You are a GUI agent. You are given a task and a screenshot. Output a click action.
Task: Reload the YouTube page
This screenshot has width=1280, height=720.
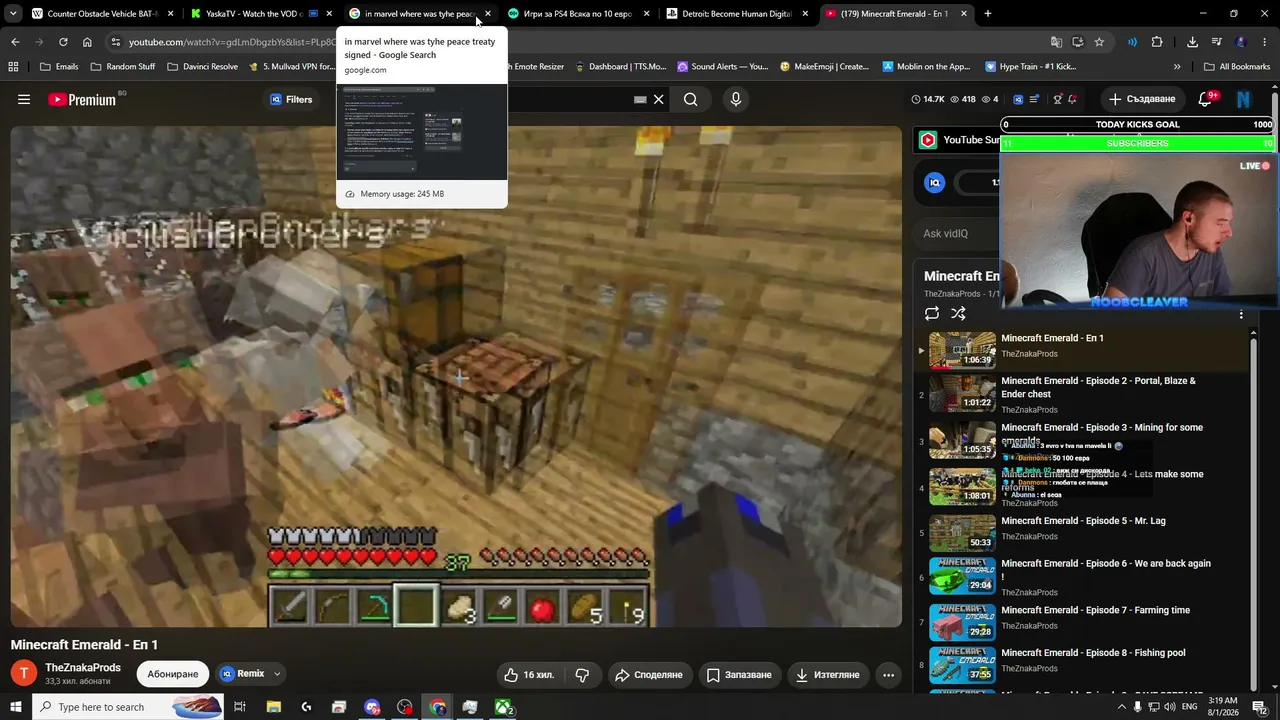pyautogui.click(x=63, y=42)
